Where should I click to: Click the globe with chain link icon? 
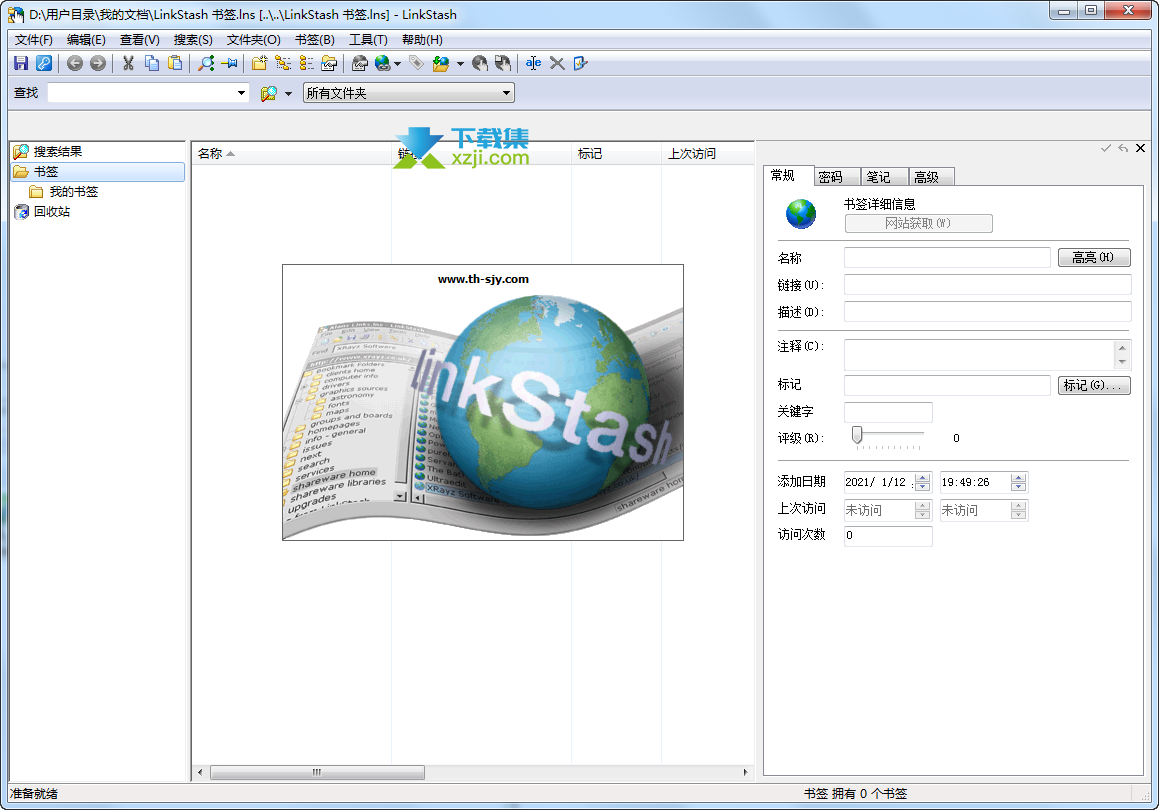click(383, 64)
